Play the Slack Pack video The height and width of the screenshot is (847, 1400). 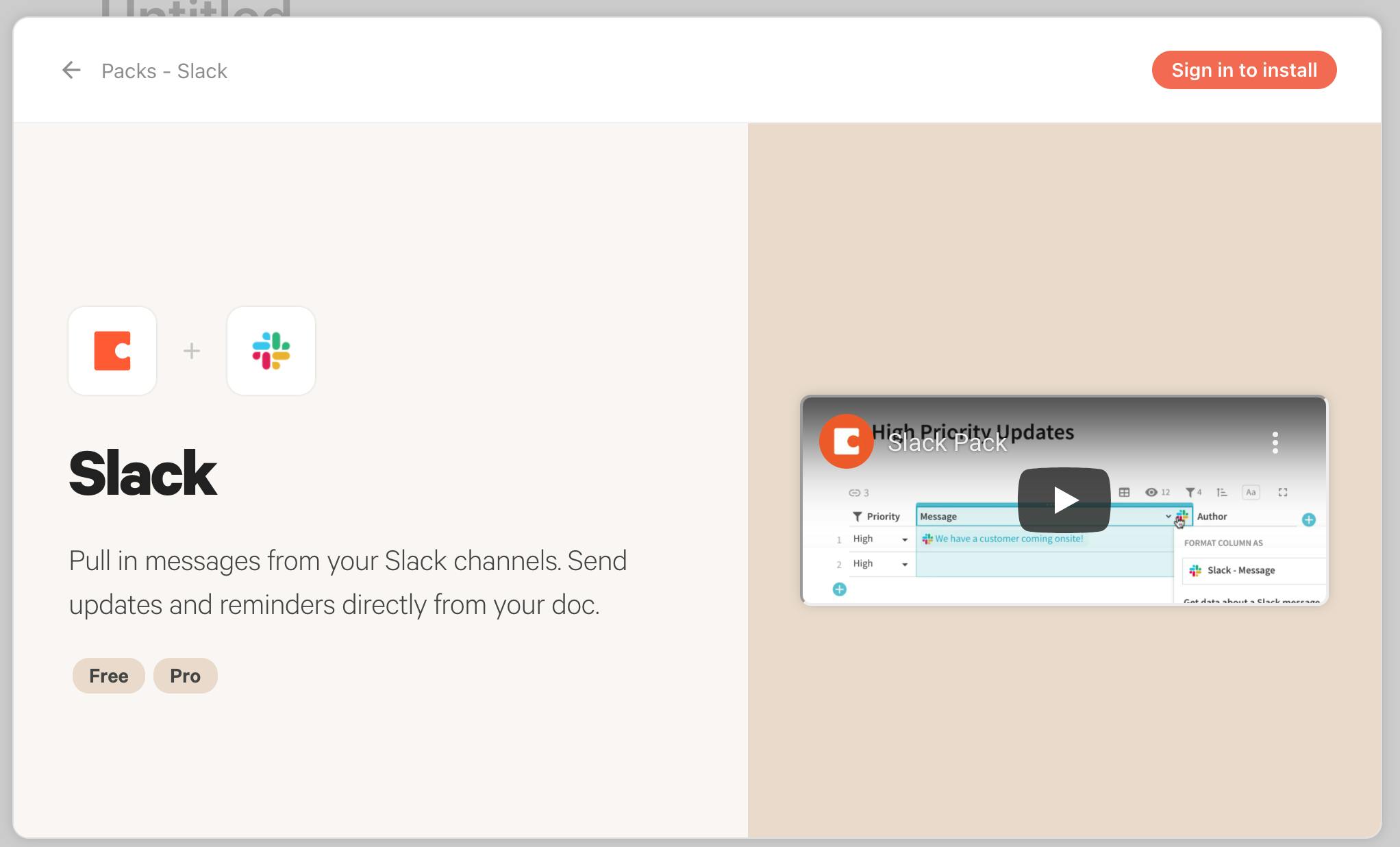[x=1064, y=500]
